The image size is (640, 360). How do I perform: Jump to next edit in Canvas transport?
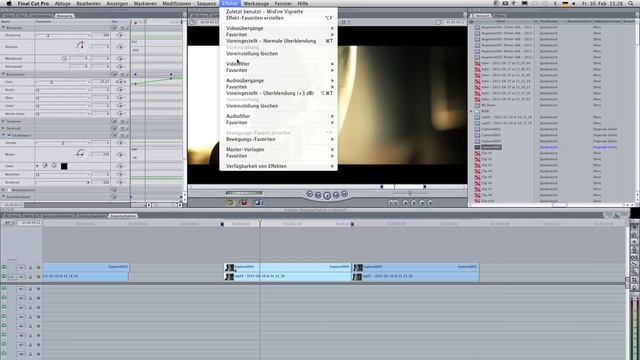pyautogui.click(x=344, y=194)
